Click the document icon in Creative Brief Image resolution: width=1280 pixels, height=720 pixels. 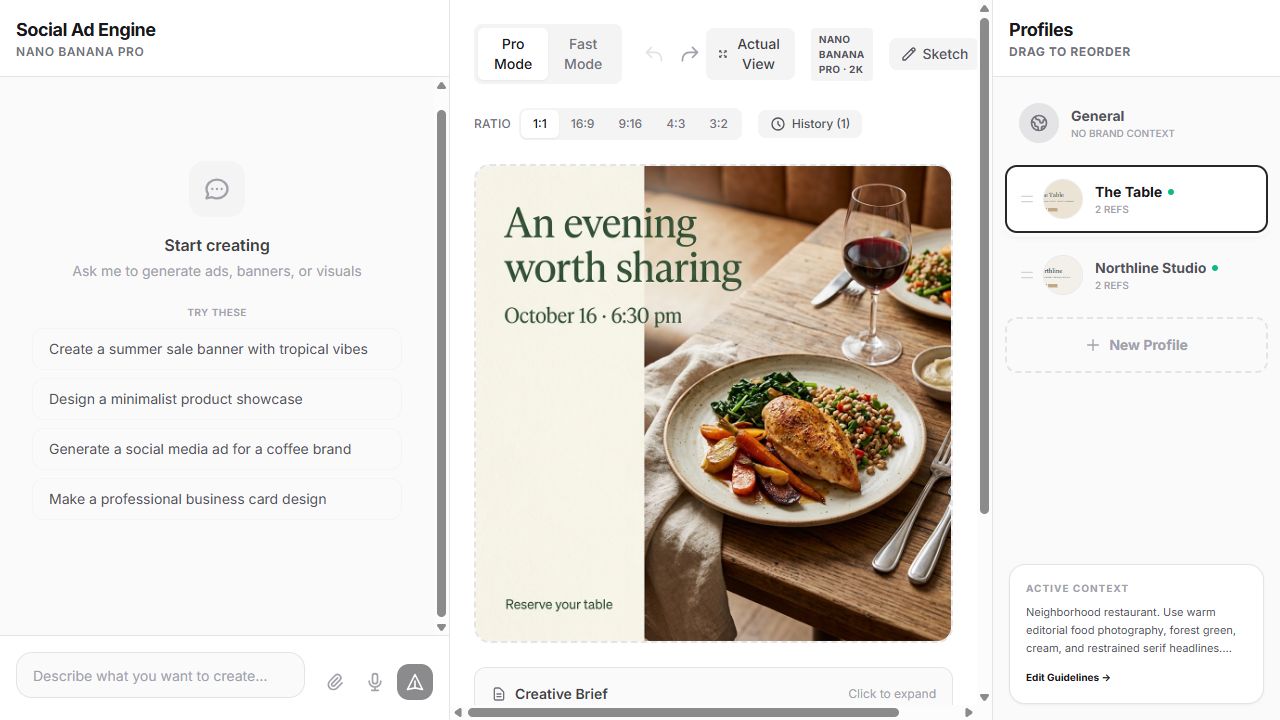tap(499, 694)
